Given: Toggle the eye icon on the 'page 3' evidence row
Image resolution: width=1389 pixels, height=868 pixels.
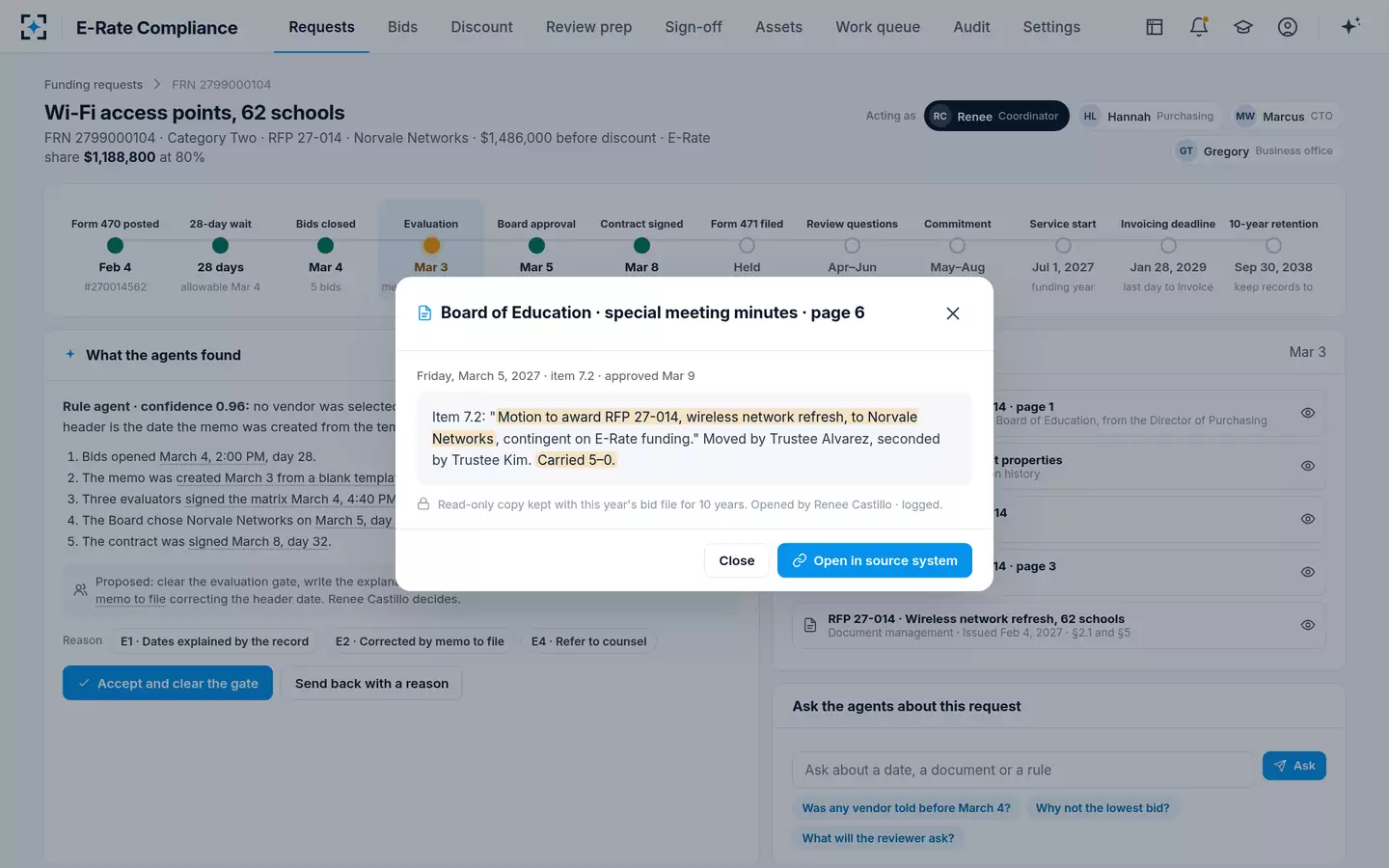Looking at the screenshot, I should 1308,572.
